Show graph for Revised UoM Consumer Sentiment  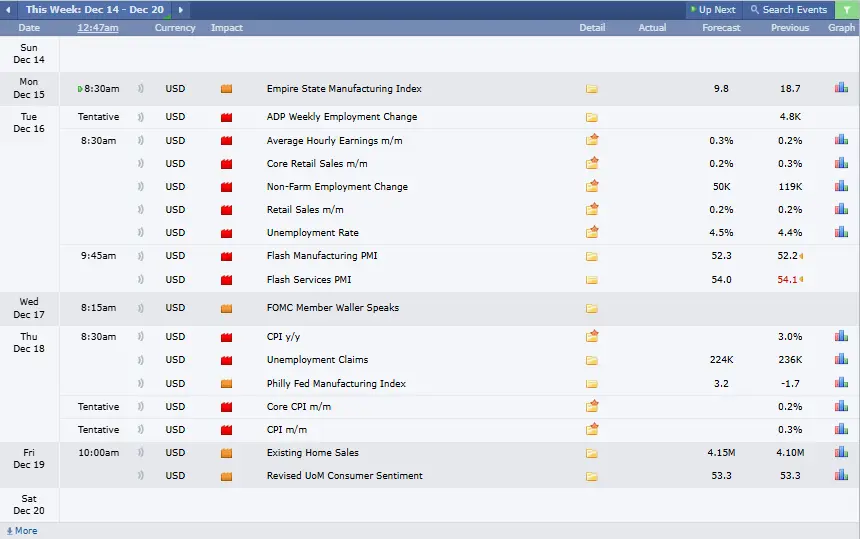click(841, 475)
